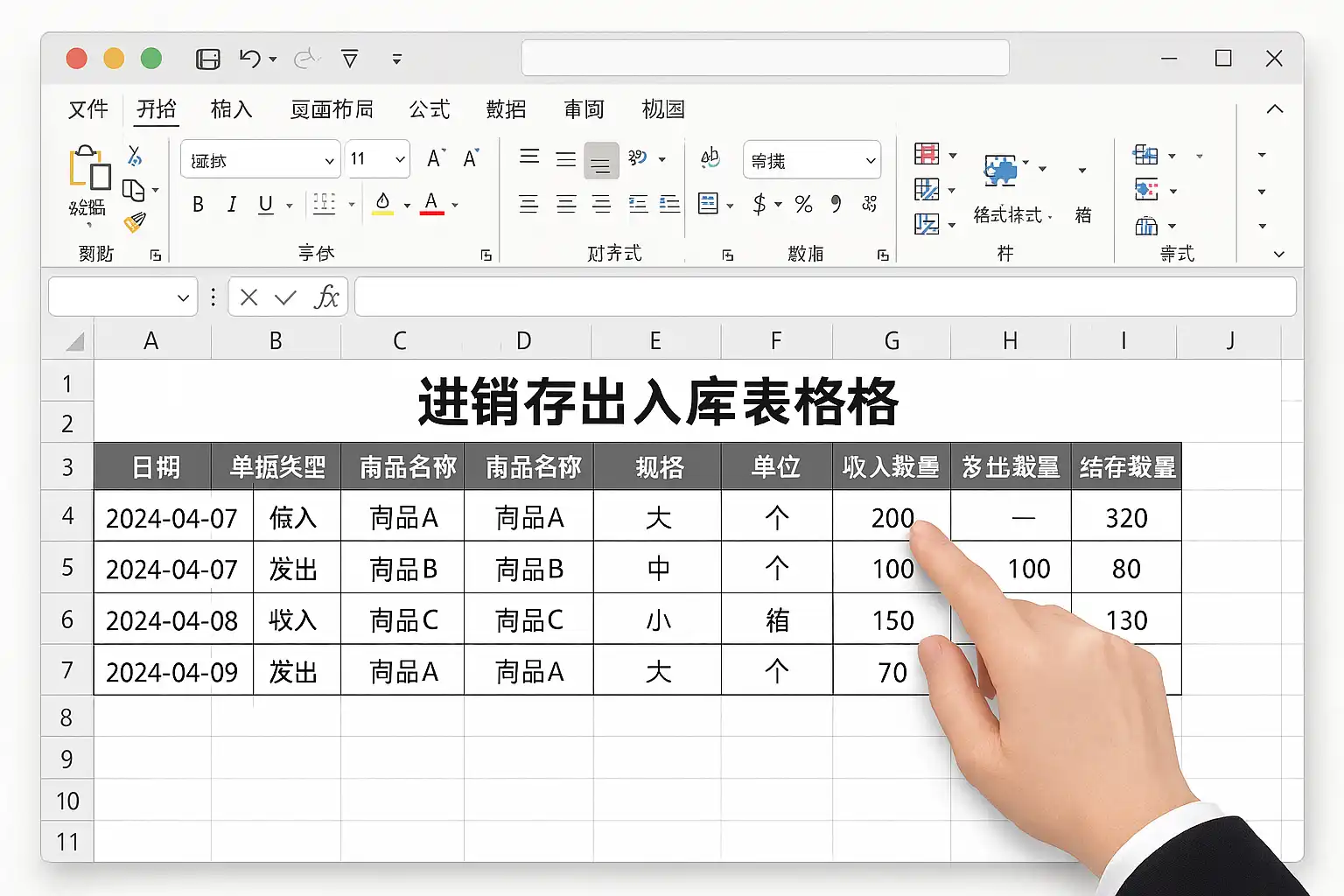
Task: Toggle align text left
Action: point(528,205)
